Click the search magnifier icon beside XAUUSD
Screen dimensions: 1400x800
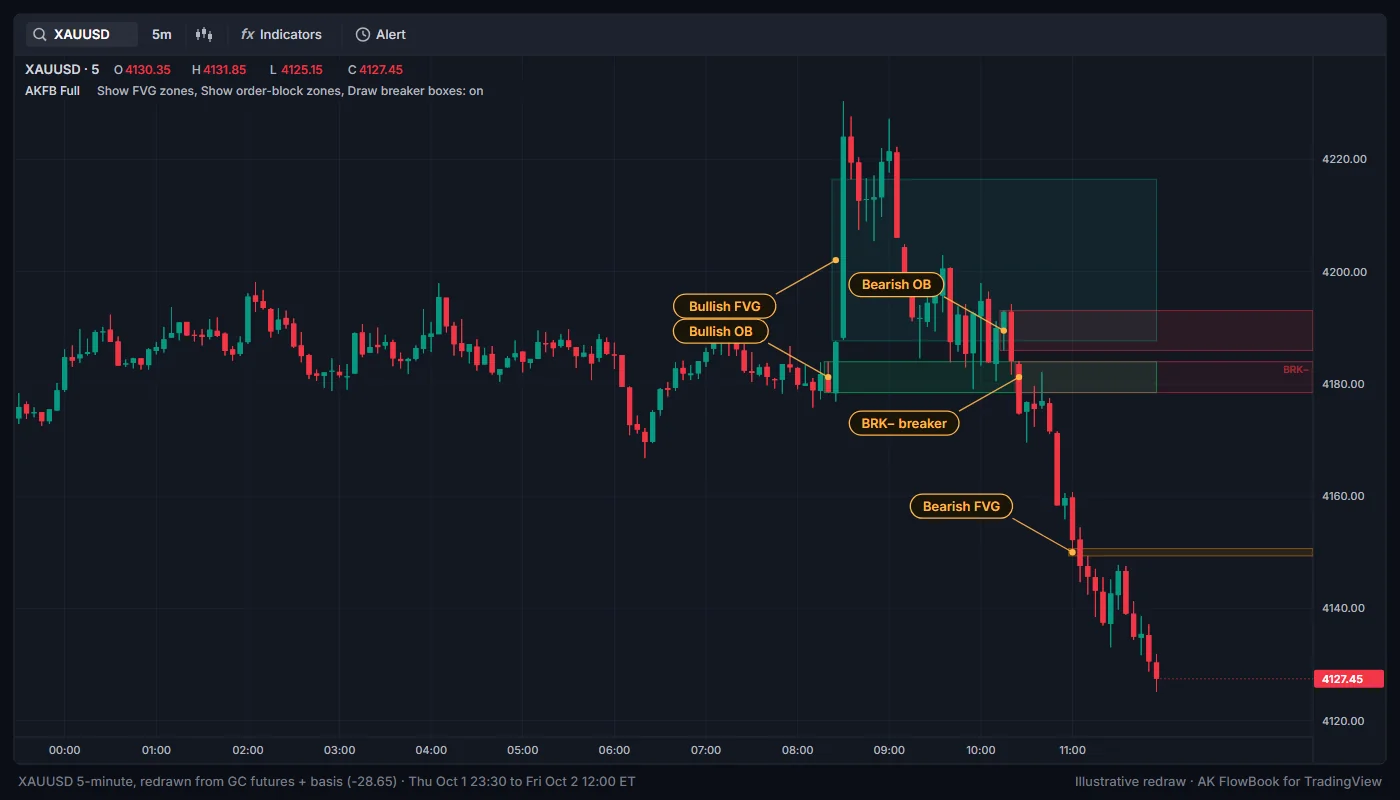point(40,34)
